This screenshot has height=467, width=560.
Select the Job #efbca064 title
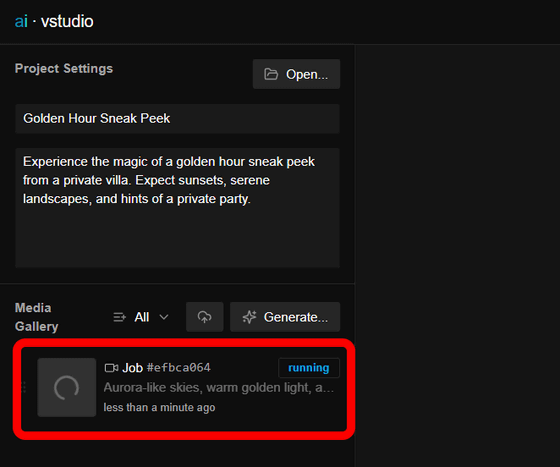coord(166,368)
